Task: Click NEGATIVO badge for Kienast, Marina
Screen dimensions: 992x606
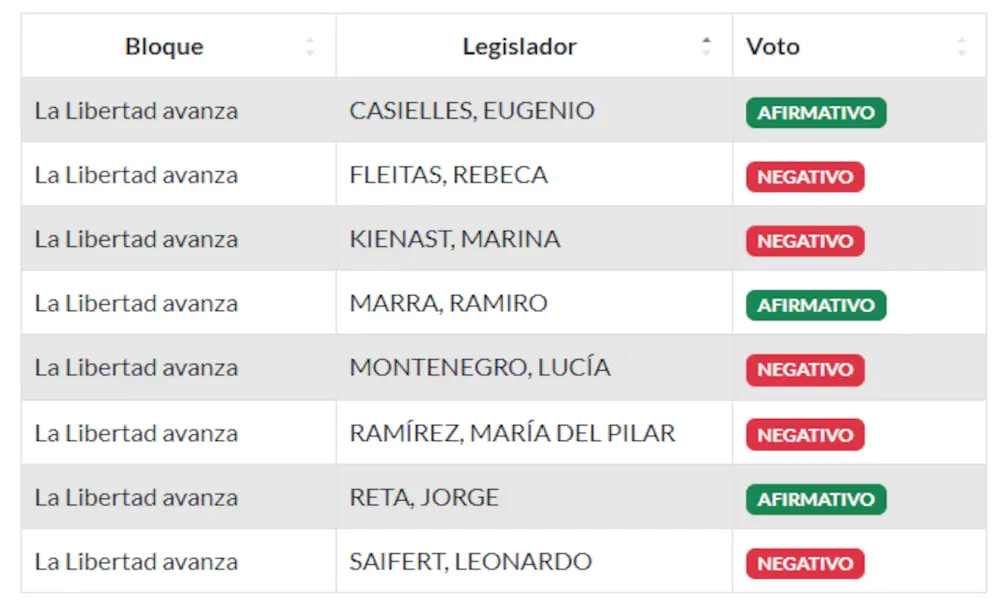Action: (805, 241)
